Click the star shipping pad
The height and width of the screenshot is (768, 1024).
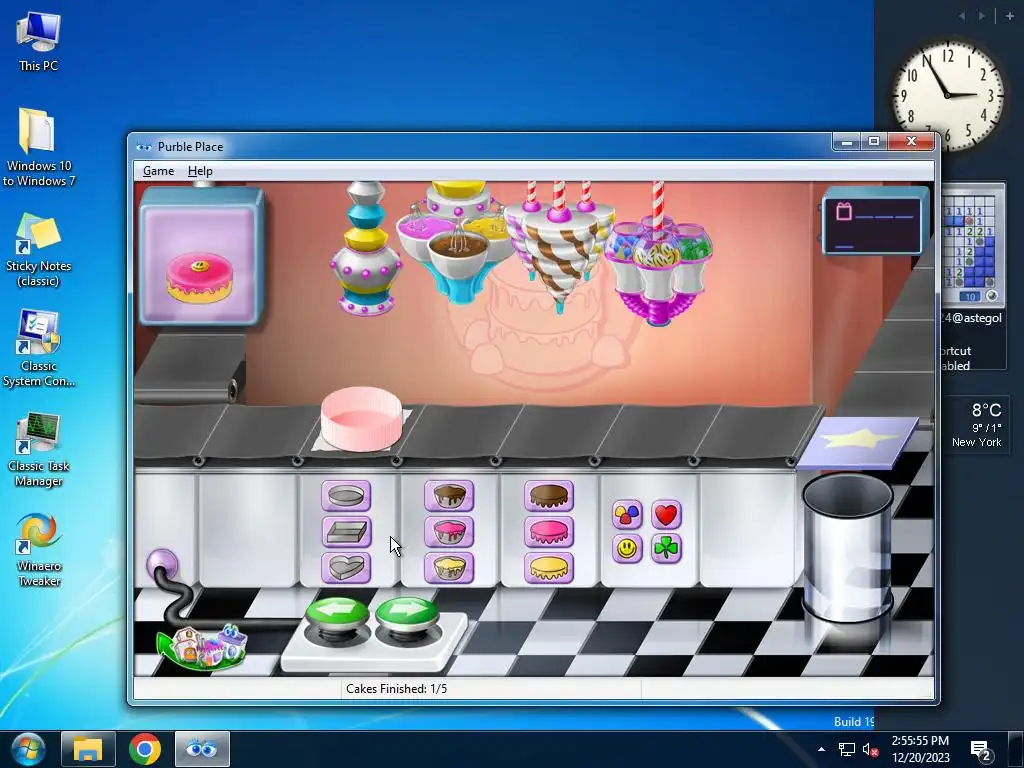[857, 442]
